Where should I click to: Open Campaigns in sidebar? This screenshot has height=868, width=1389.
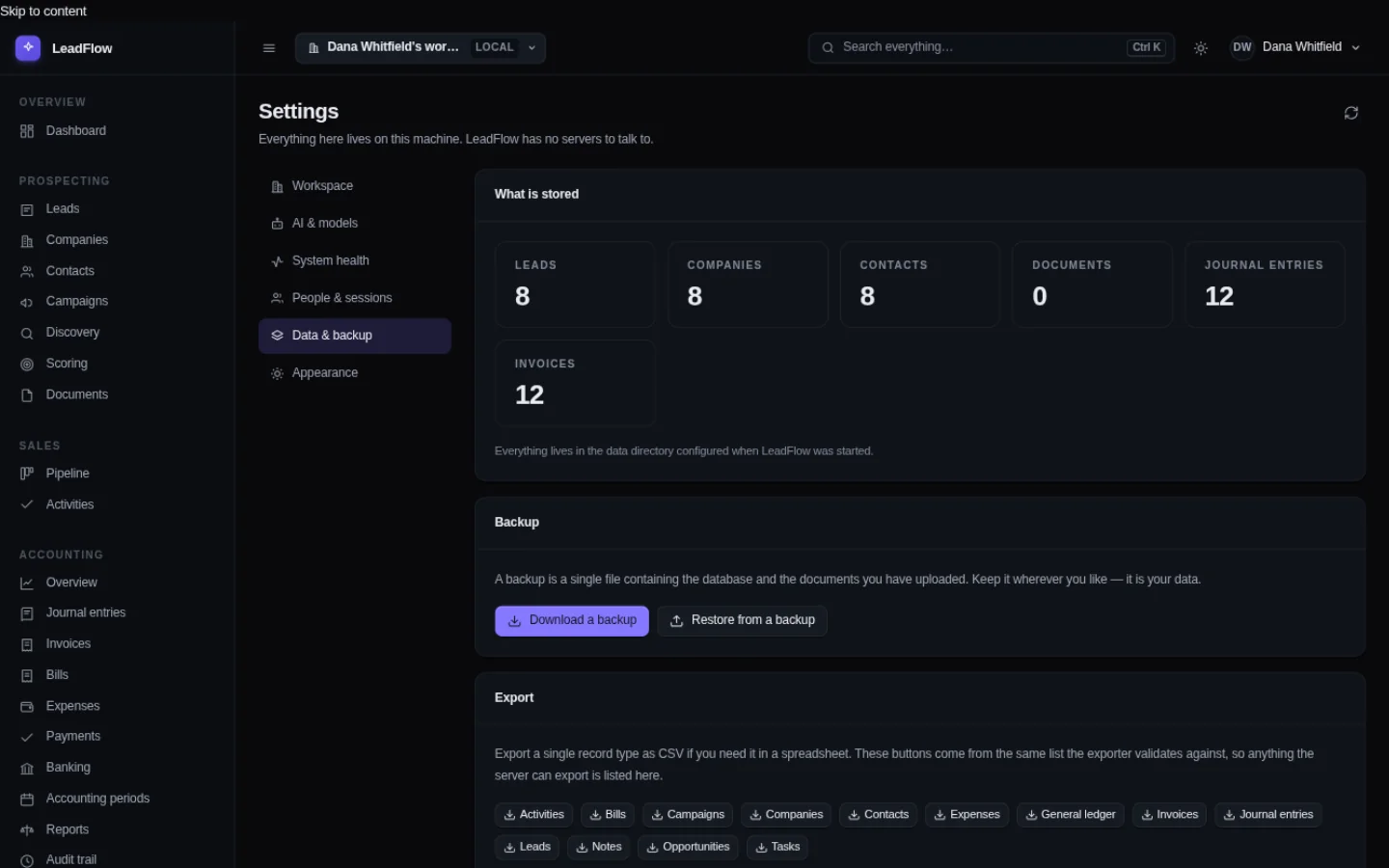117,302
